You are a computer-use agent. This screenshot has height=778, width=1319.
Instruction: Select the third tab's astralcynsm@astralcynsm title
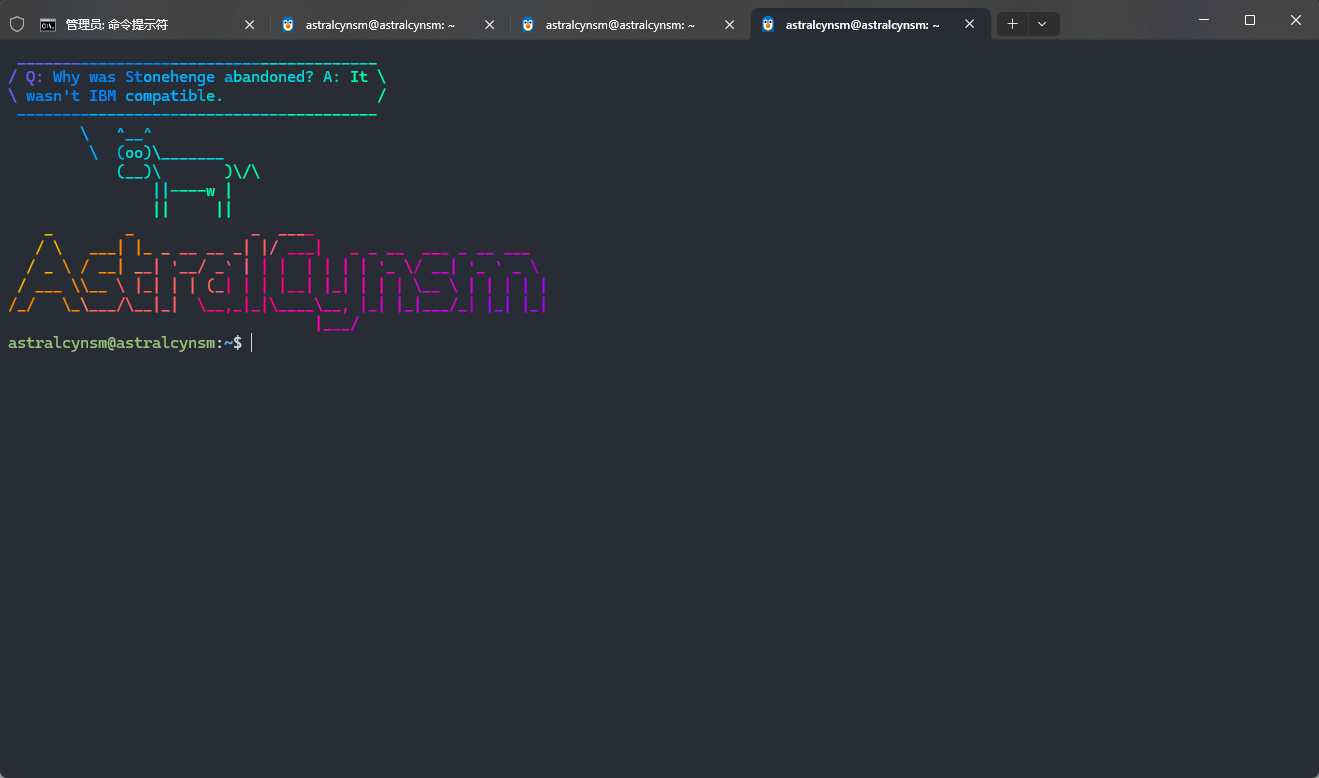pyautogui.click(x=620, y=25)
